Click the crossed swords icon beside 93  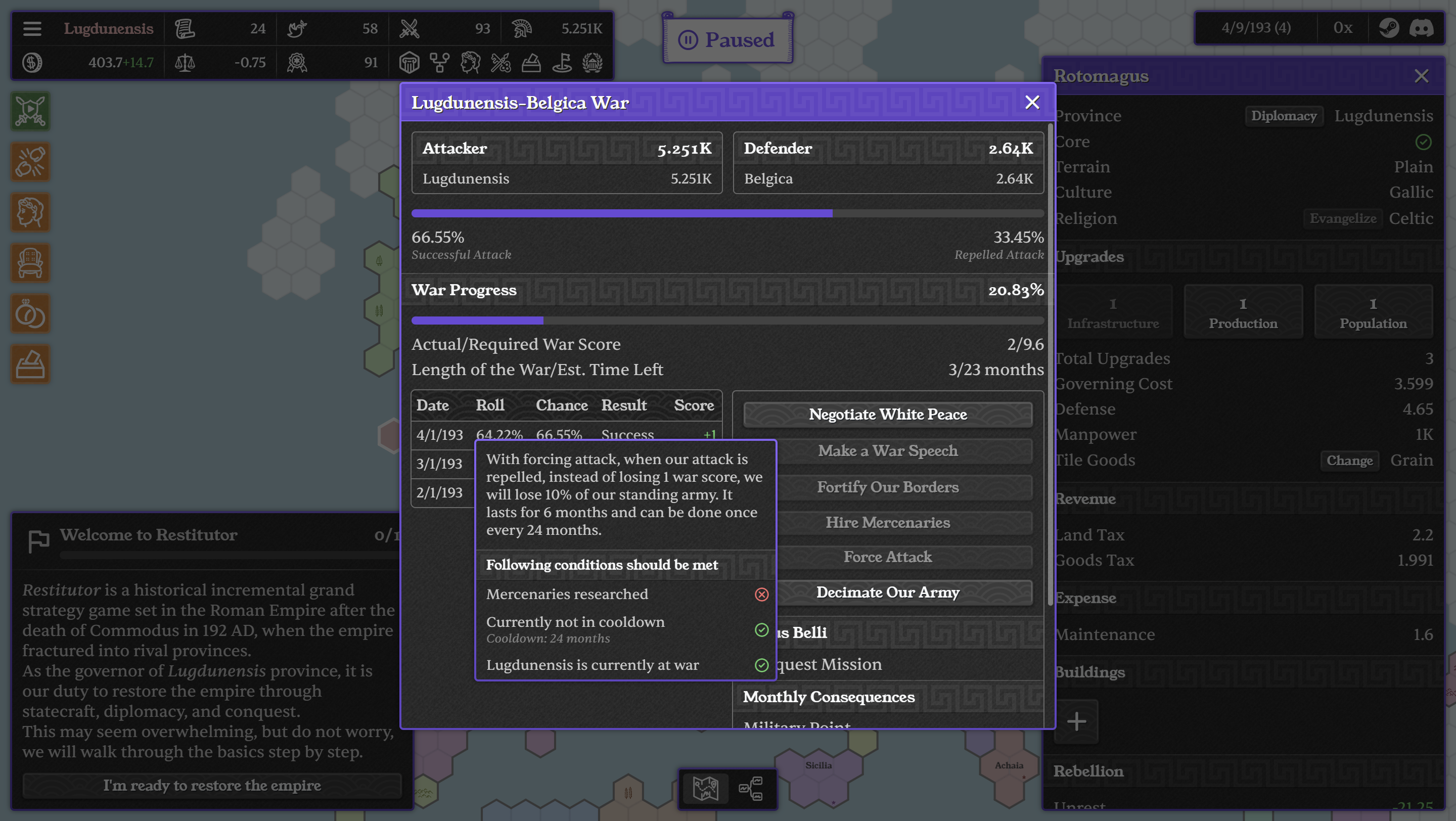tap(409, 28)
